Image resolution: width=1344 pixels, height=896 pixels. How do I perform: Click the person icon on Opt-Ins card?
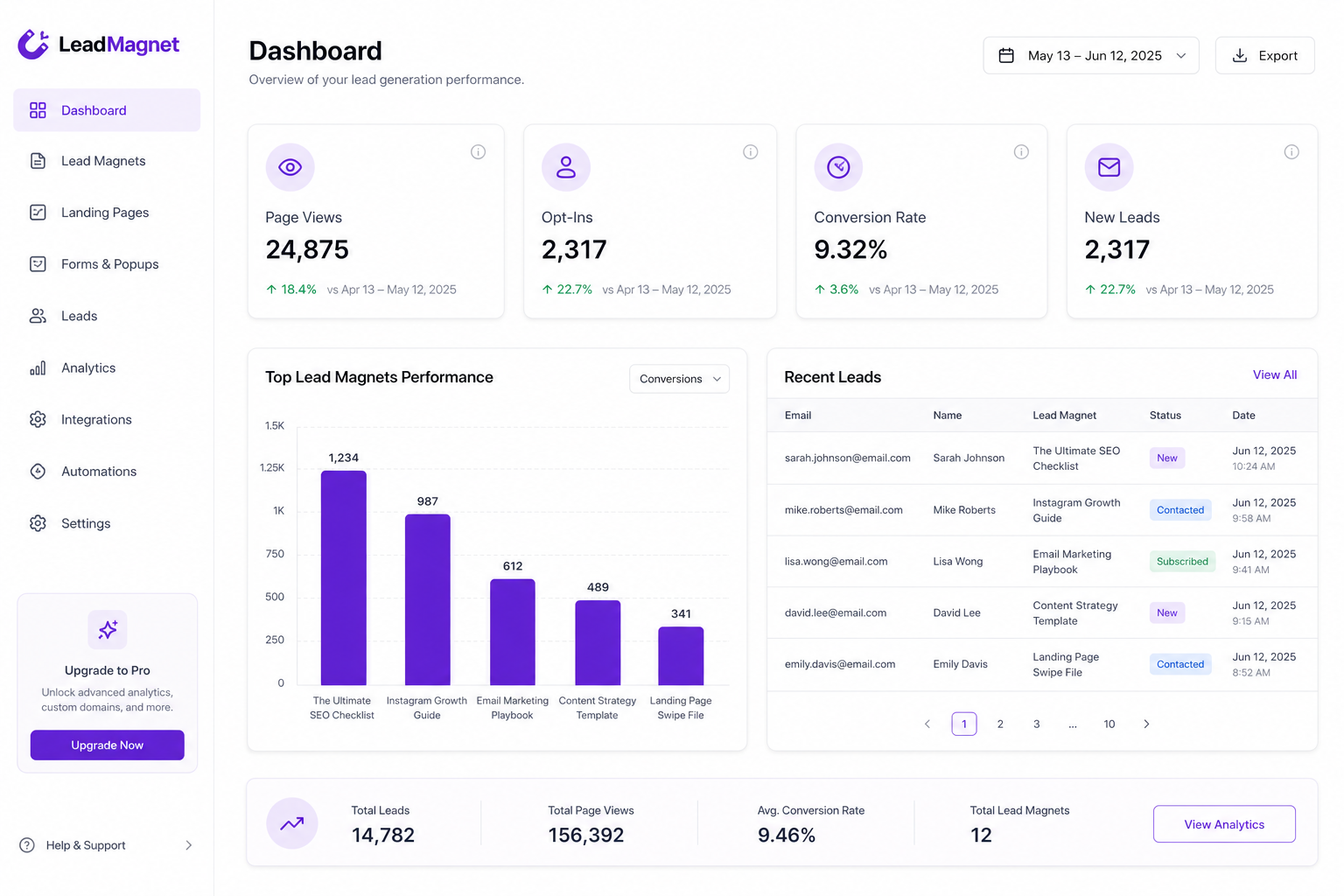pos(566,167)
